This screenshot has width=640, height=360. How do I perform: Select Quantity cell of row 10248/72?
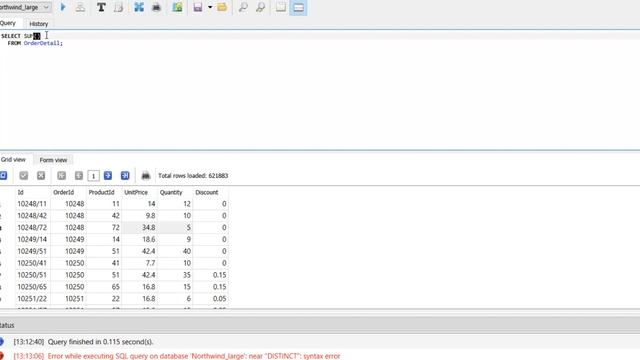tap(175, 227)
